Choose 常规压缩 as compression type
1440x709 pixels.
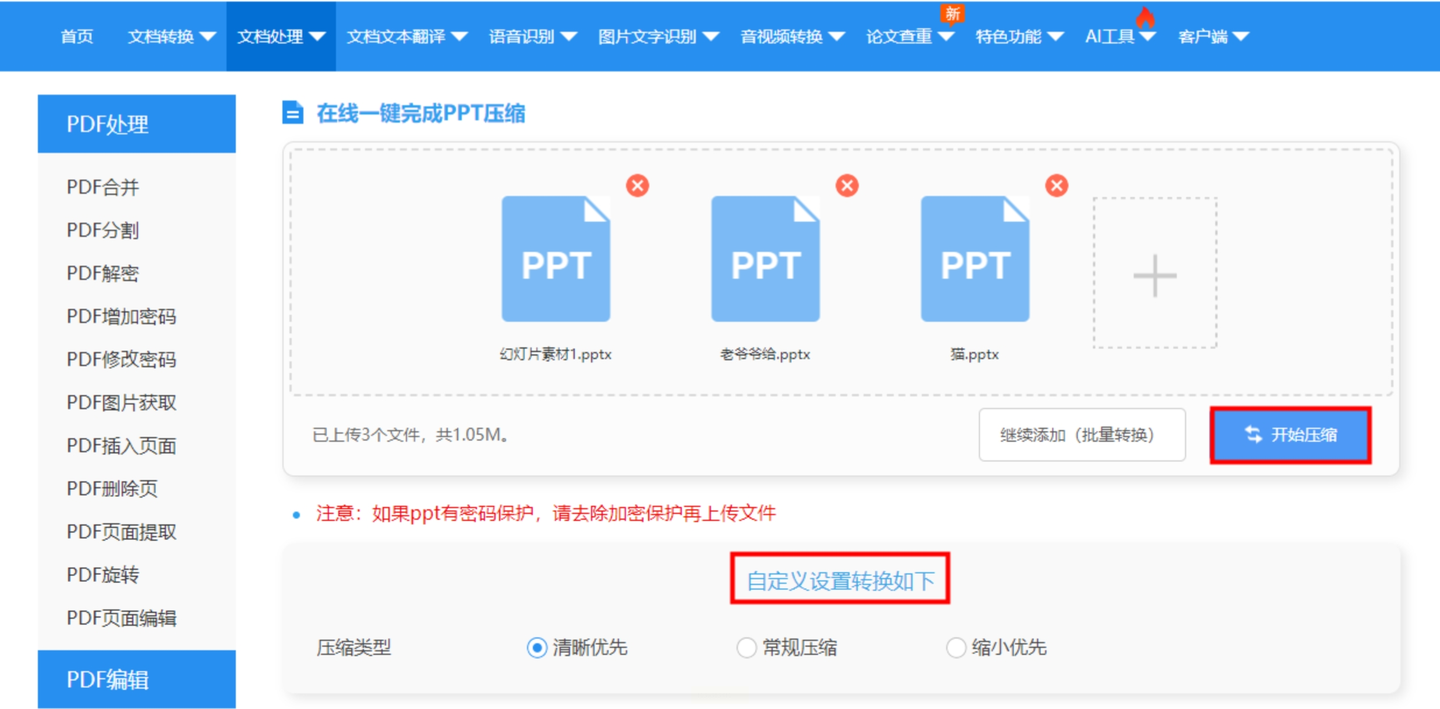coord(747,647)
